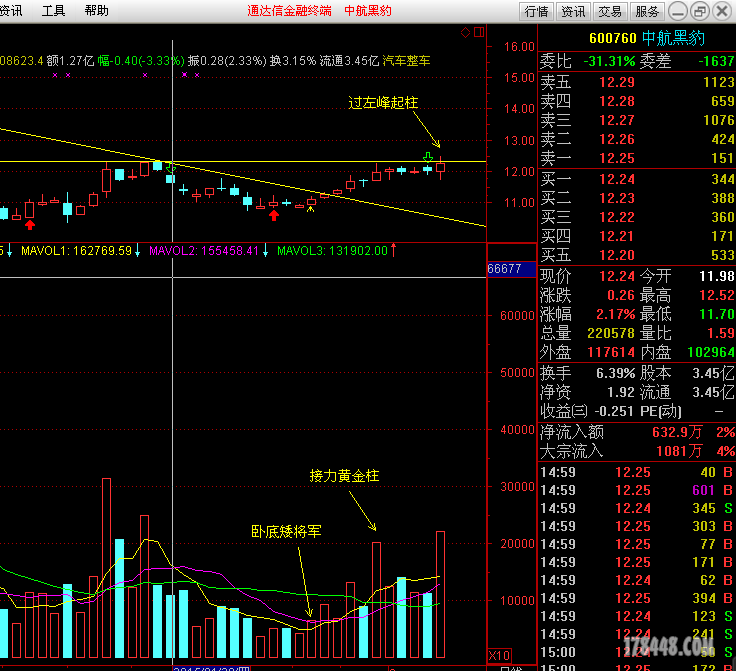This screenshot has height=671, width=736.
Task: Click the 换手 value 6.39%
Action: tap(615, 373)
